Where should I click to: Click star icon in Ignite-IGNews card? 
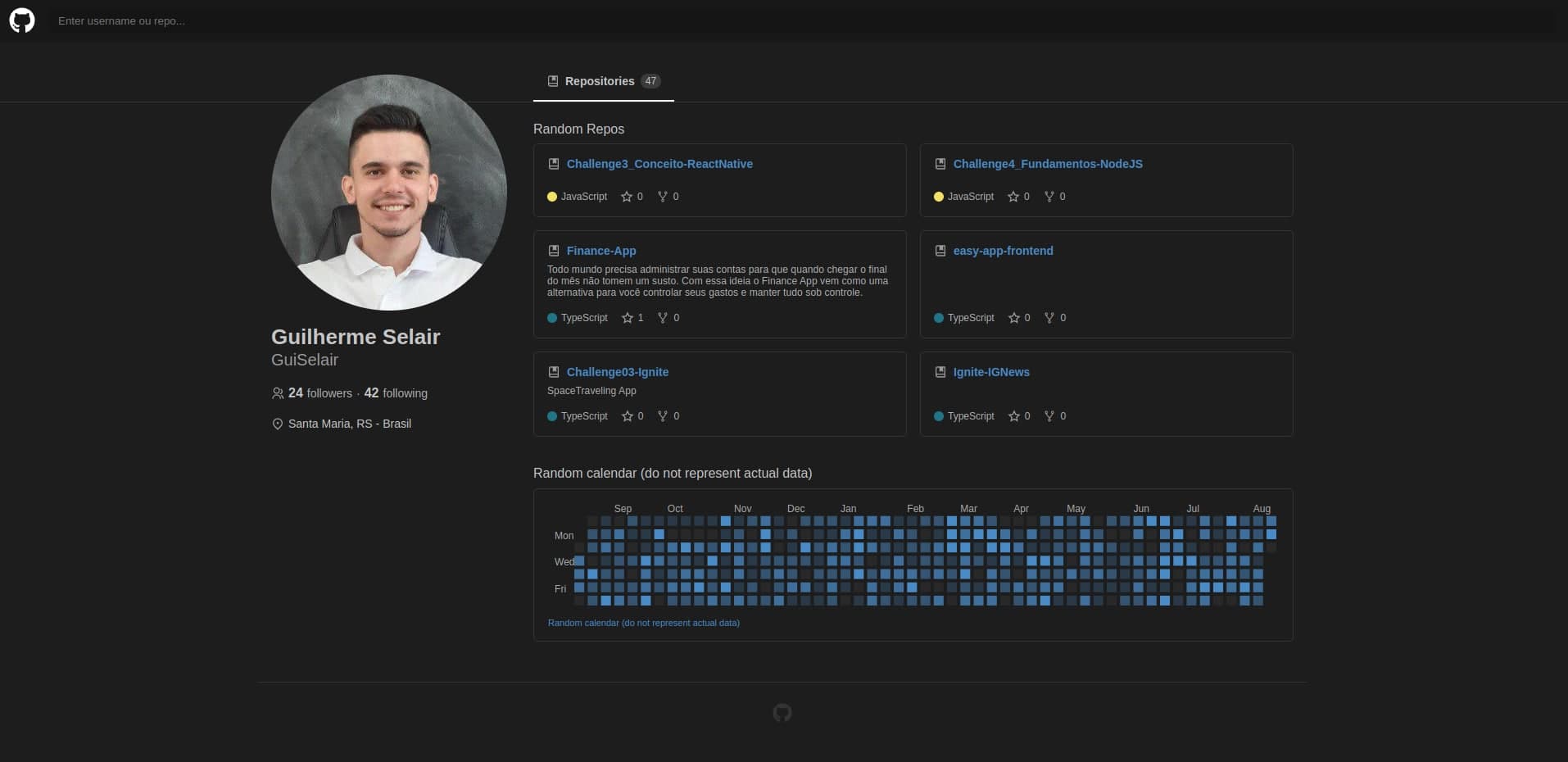1014,416
